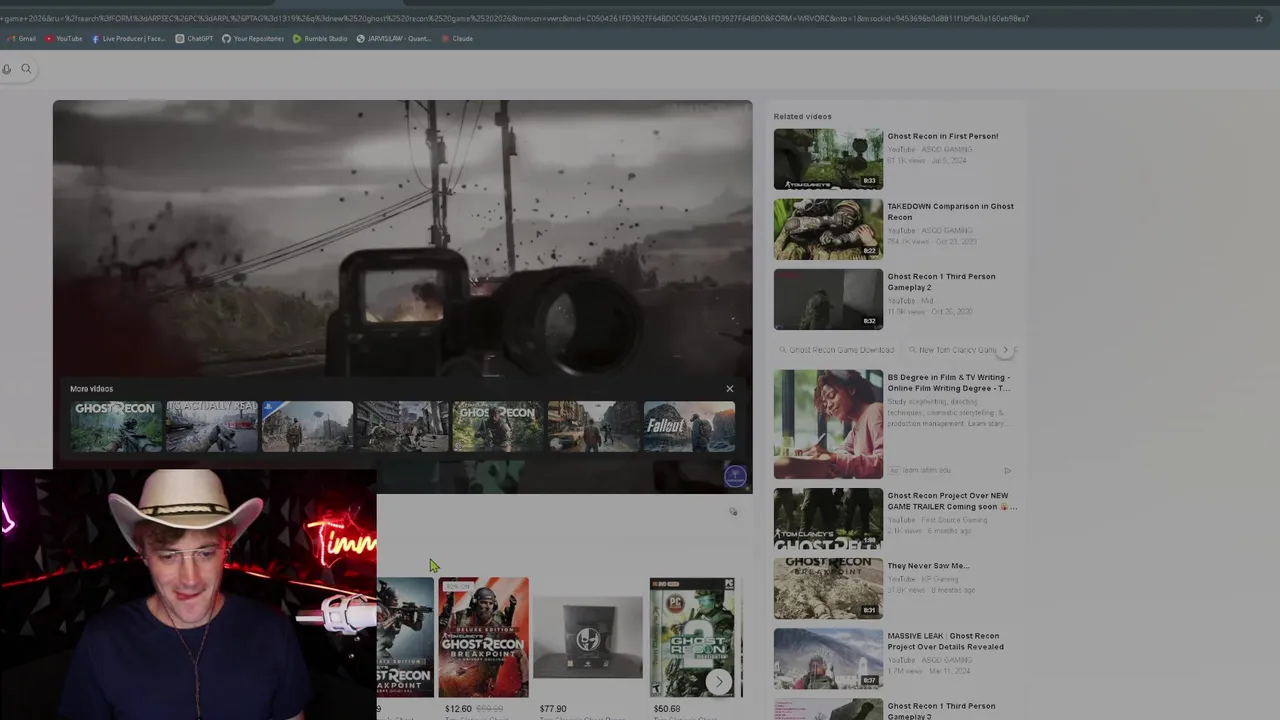Click the 8:22 takedown comparison thumbnail
This screenshot has height=720, width=1280.
828,229
